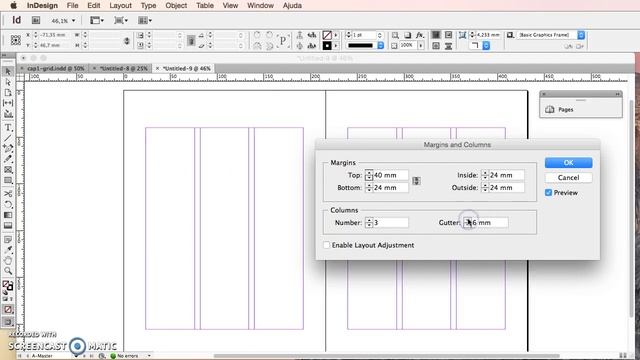This screenshot has width=640, height=360.
Task: Open the Screen Mode dropdown
Action: point(121,20)
